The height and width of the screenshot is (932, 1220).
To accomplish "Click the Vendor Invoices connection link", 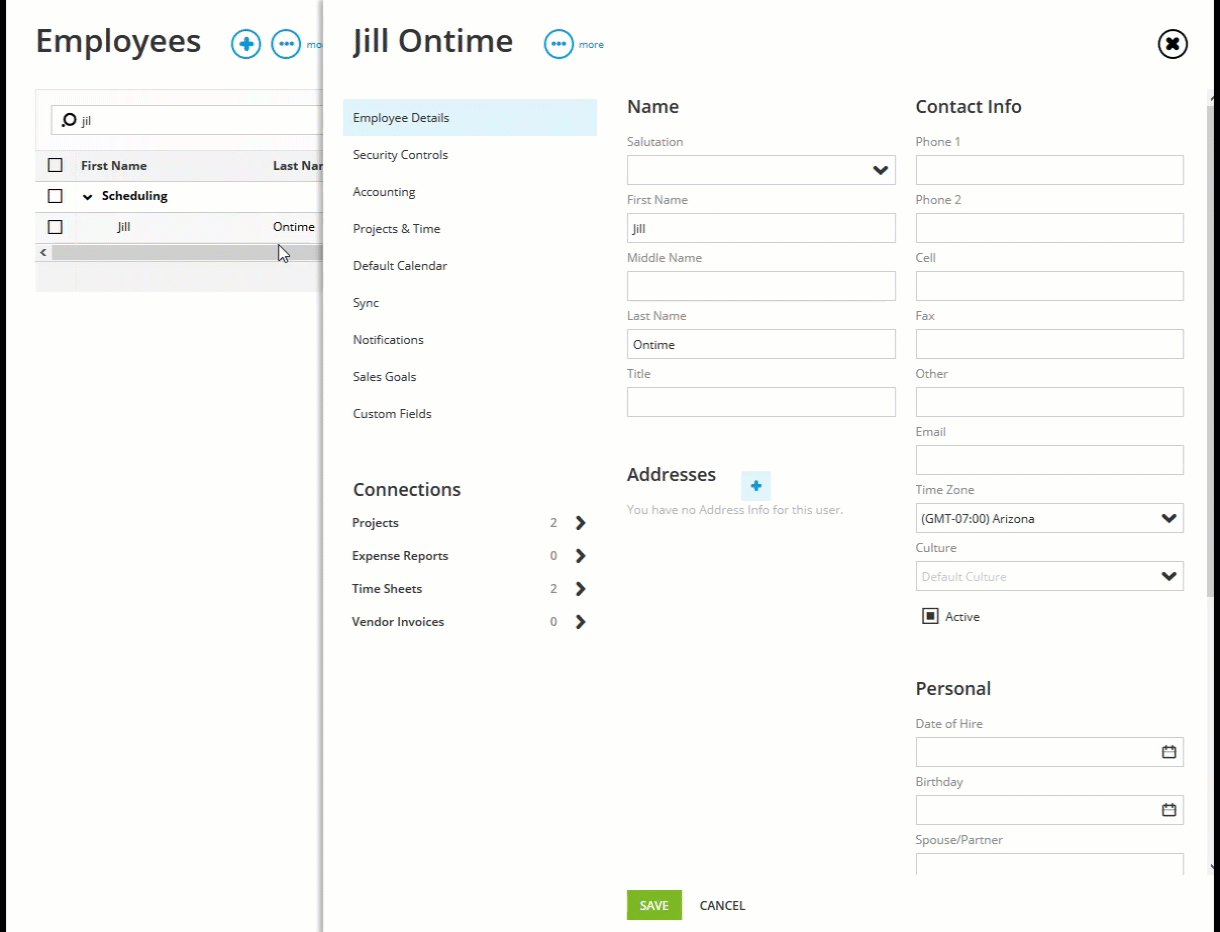I will [x=398, y=622].
